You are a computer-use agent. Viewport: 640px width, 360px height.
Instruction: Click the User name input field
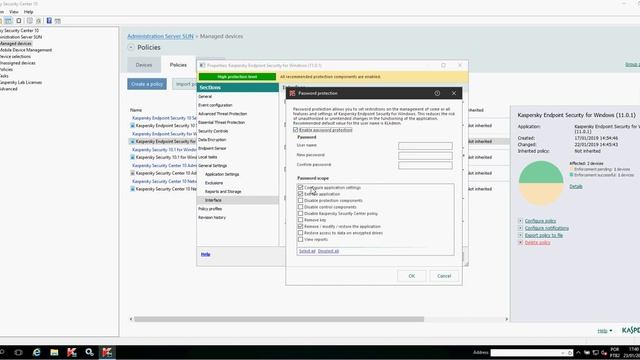[x=425, y=146]
